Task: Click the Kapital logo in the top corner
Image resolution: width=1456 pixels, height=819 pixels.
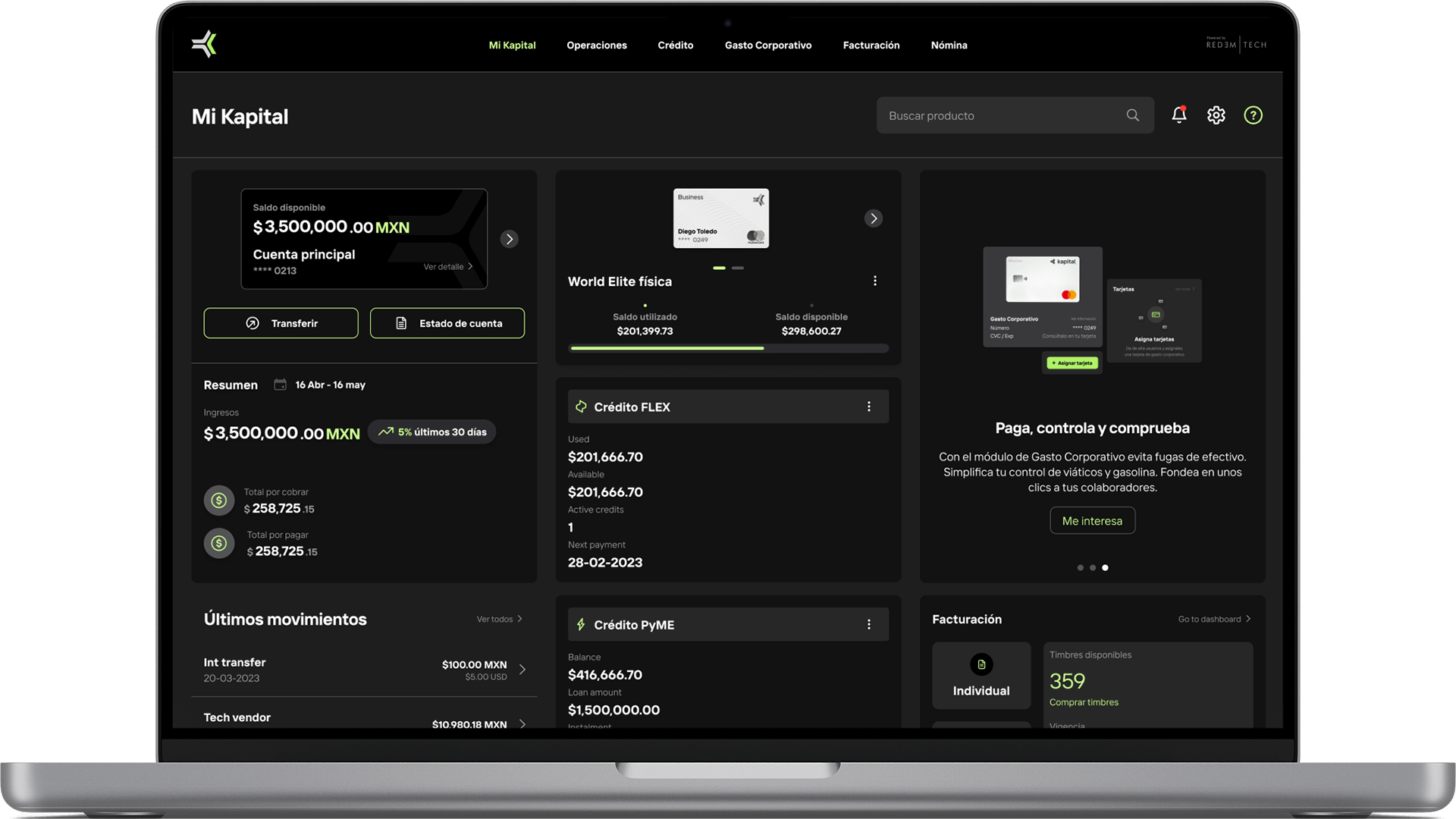Action: click(x=204, y=43)
